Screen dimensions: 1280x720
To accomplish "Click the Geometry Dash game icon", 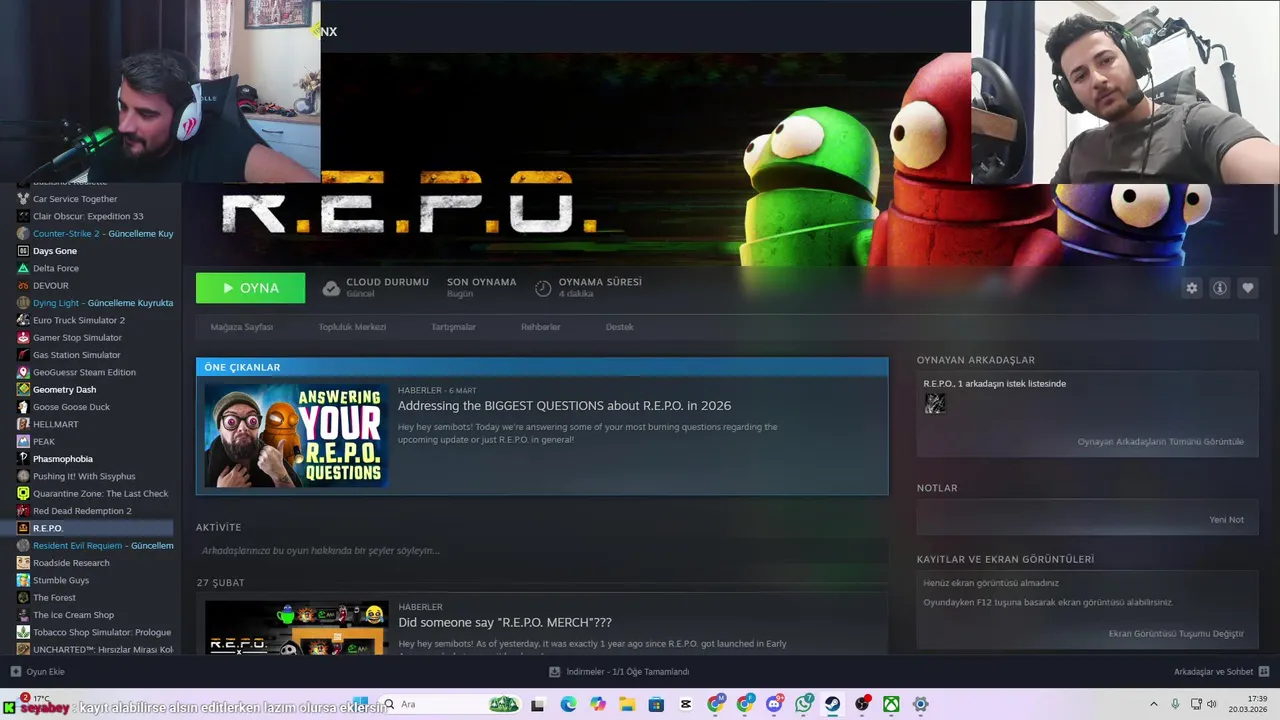I will (x=23, y=389).
